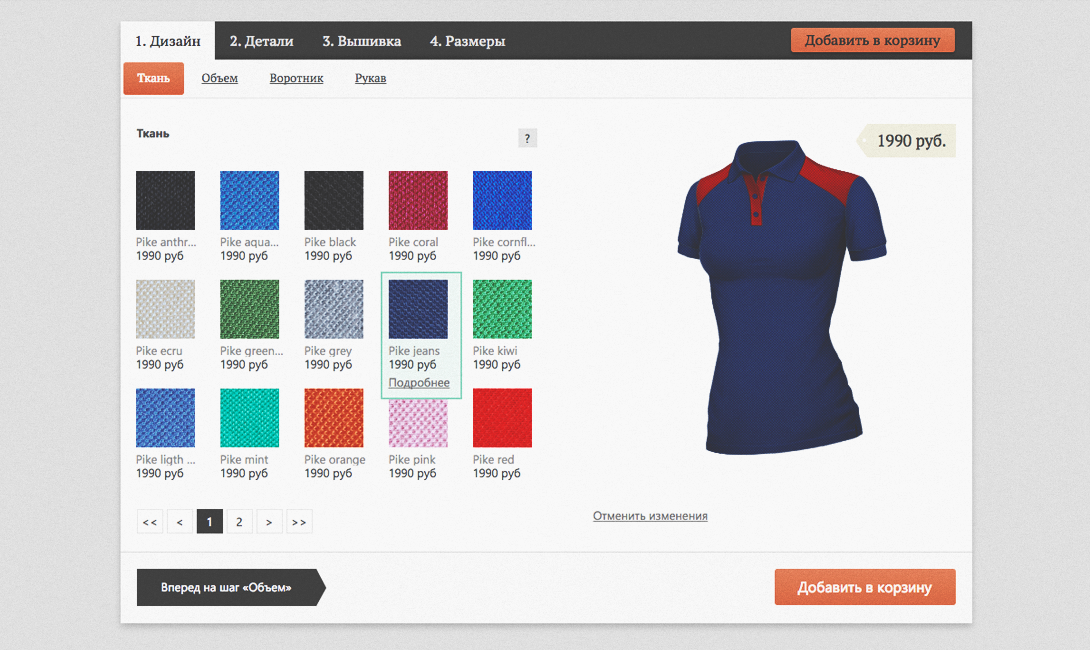Click bottom Добавить в корзину button
This screenshot has height=650, width=1090.
pos(865,587)
